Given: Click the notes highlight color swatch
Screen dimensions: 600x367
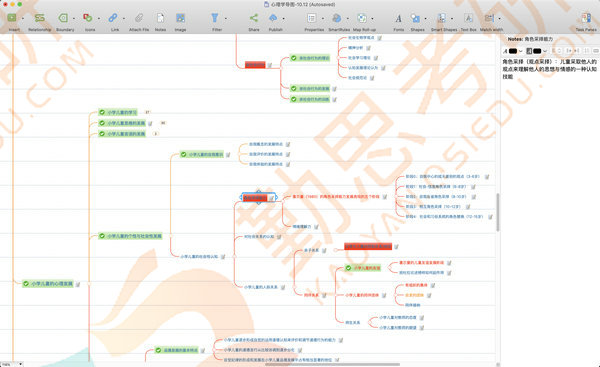Looking at the screenshot, I should (x=537, y=51).
